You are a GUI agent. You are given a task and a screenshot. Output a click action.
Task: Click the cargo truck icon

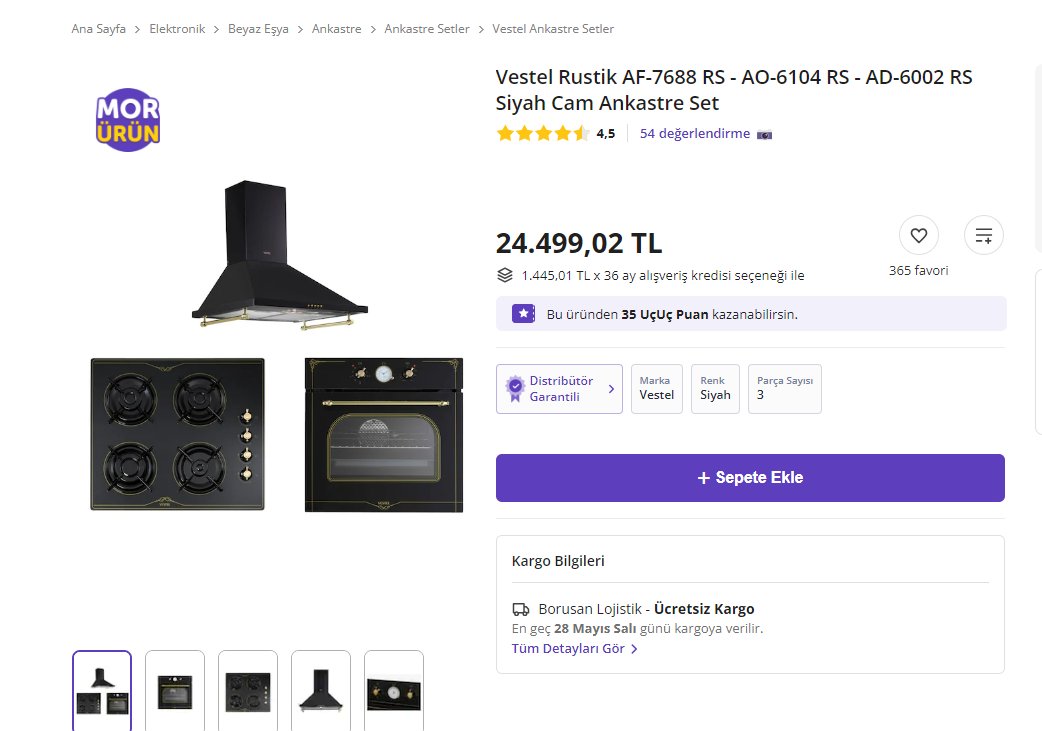coord(520,609)
